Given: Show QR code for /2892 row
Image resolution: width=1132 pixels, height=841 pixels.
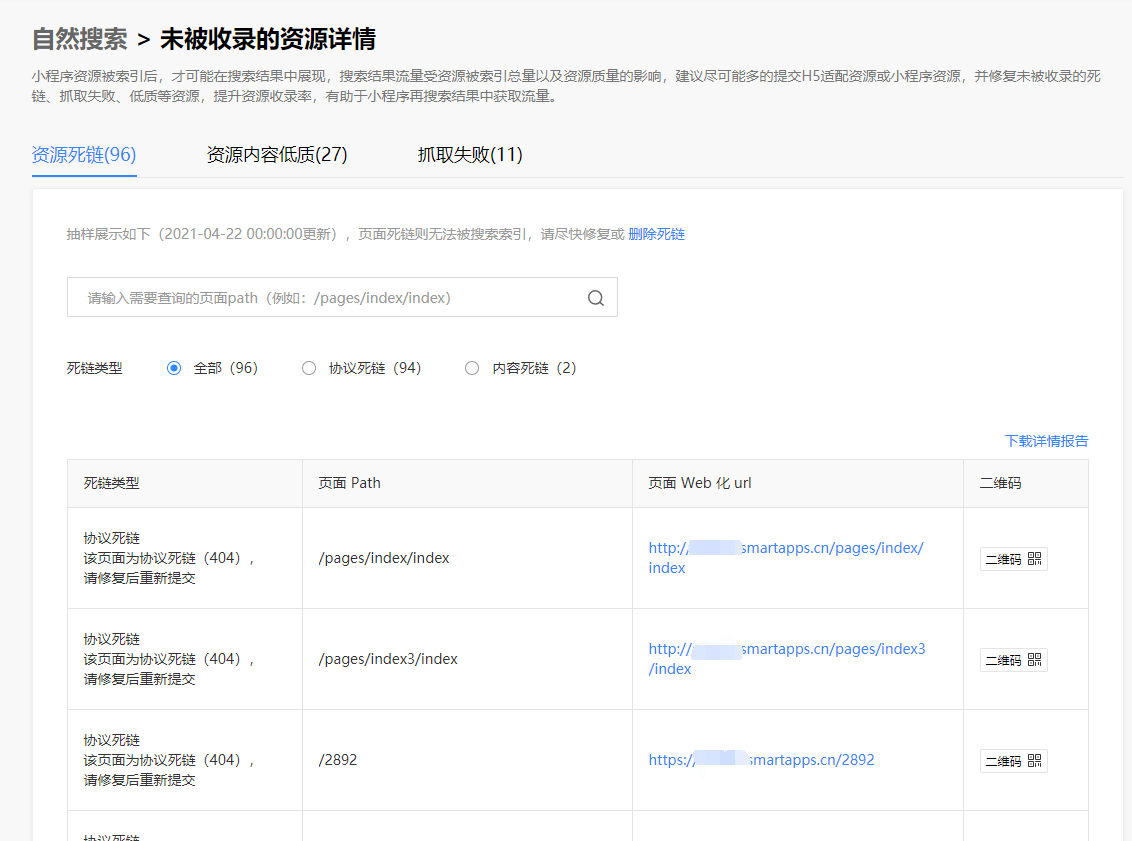Looking at the screenshot, I should [x=1014, y=761].
